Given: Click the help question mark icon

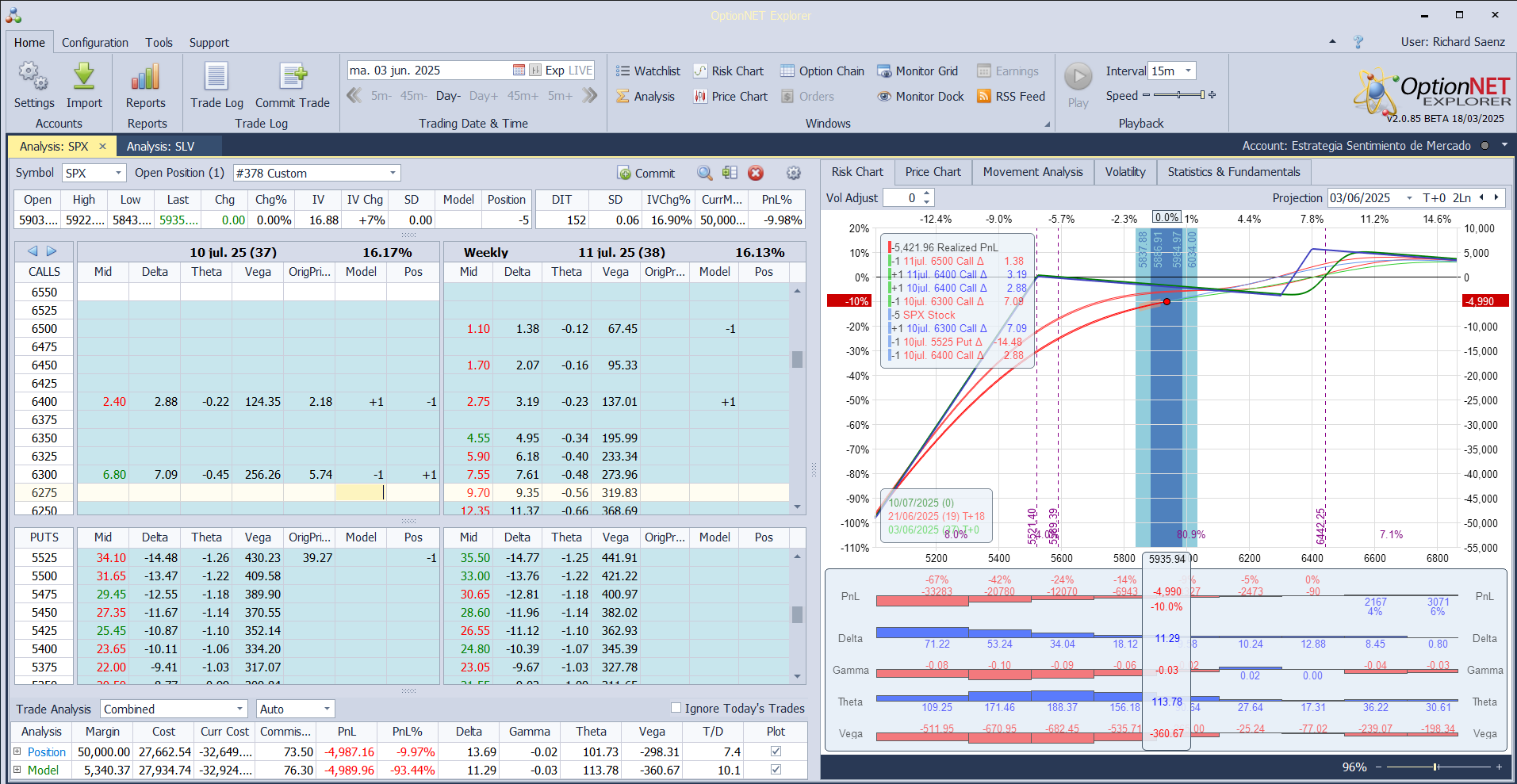Looking at the screenshot, I should [x=1358, y=42].
